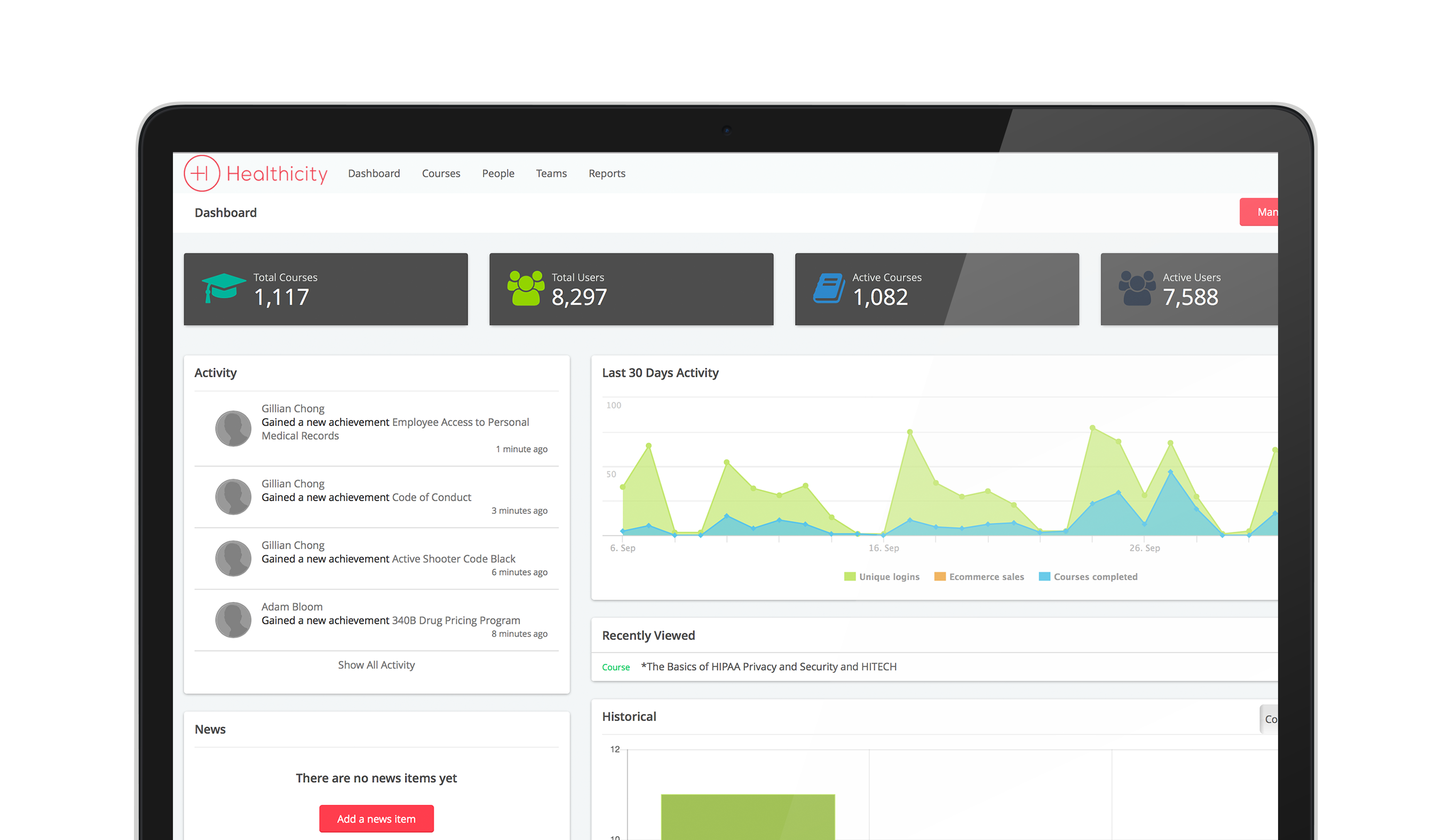Open the Historical chart dropdown selector
The height and width of the screenshot is (840, 1451).
[1269, 719]
